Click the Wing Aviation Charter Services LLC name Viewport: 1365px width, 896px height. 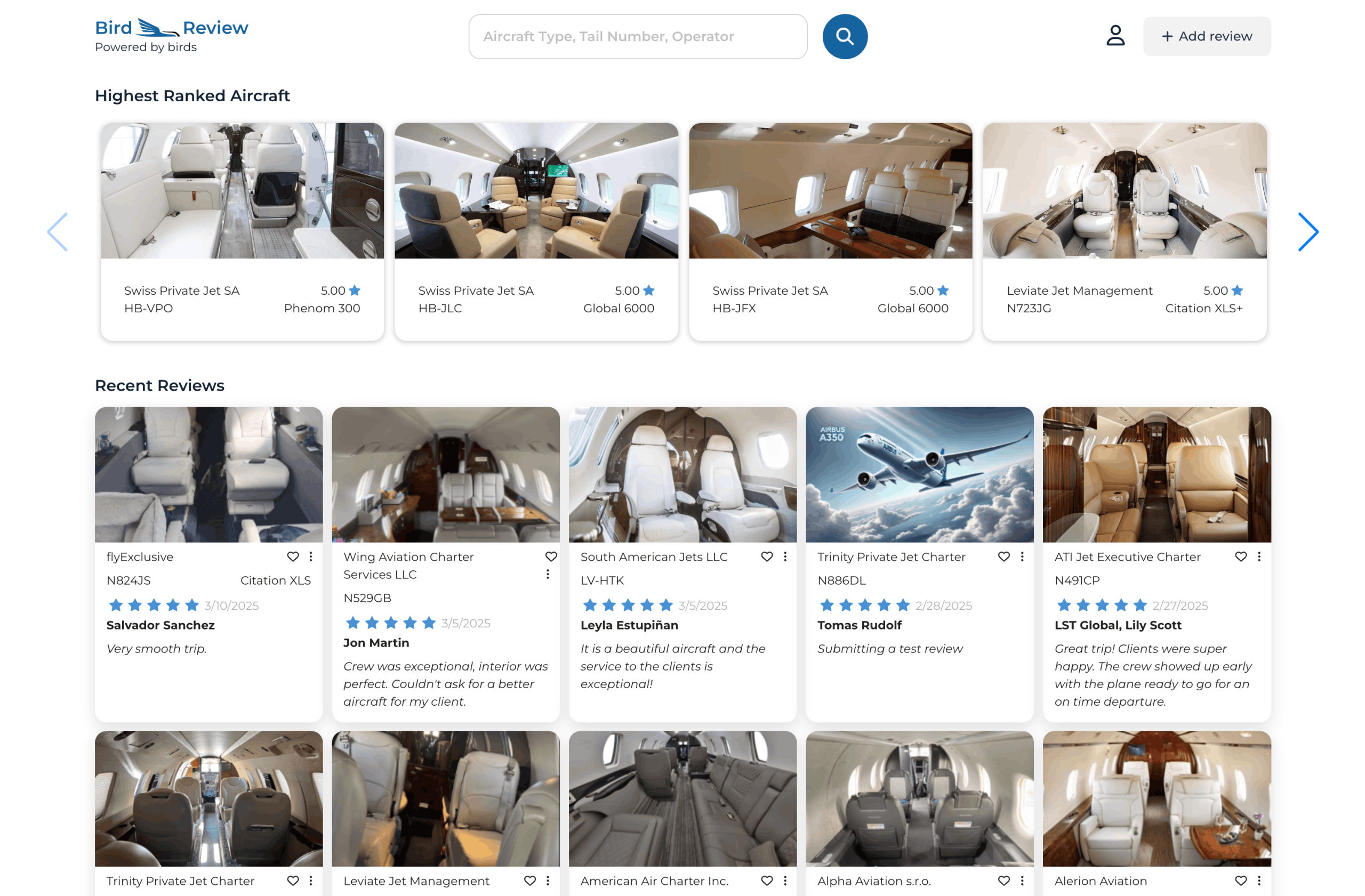coord(408,566)
